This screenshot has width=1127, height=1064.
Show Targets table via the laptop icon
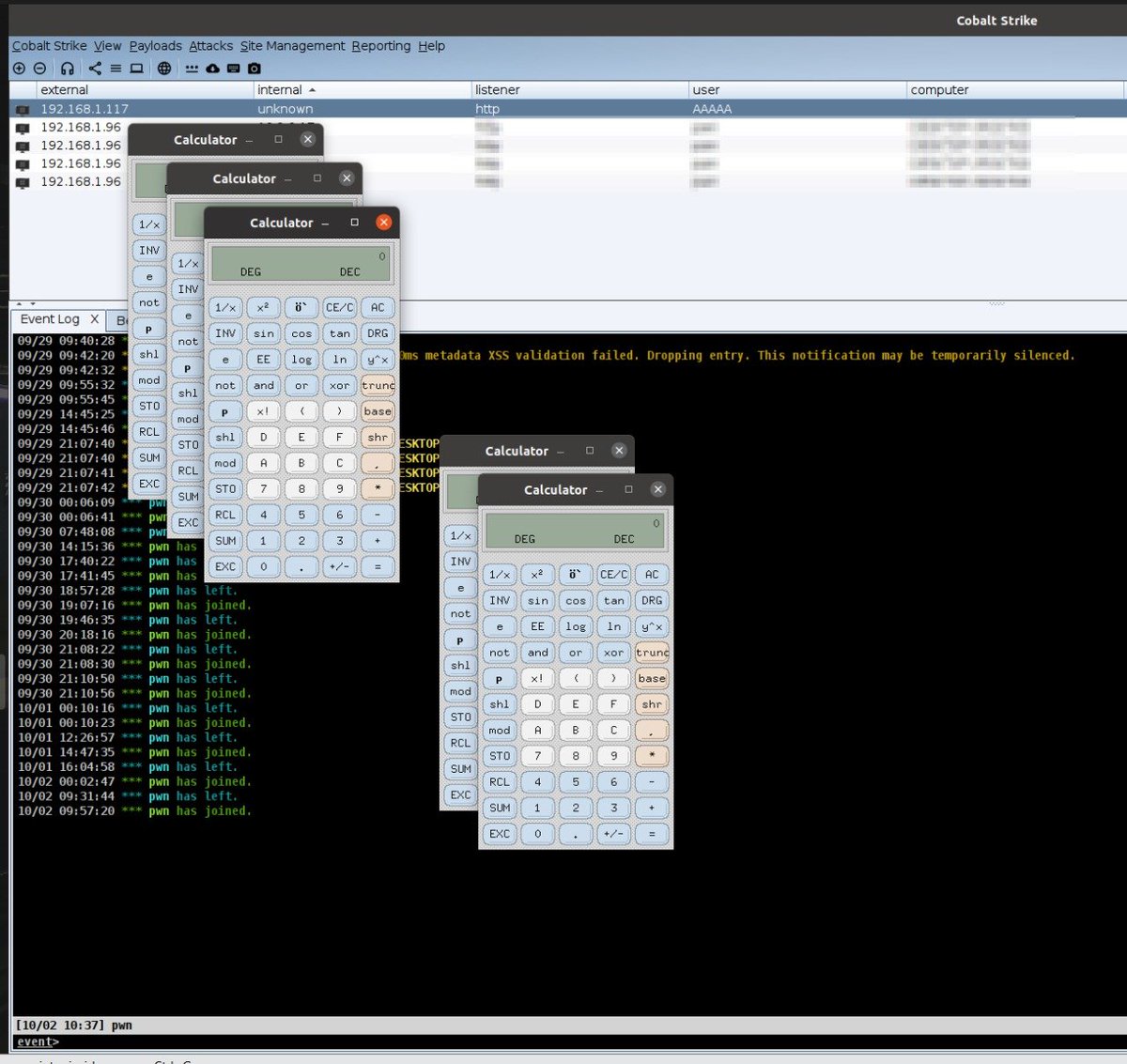[x=137, y=69]
